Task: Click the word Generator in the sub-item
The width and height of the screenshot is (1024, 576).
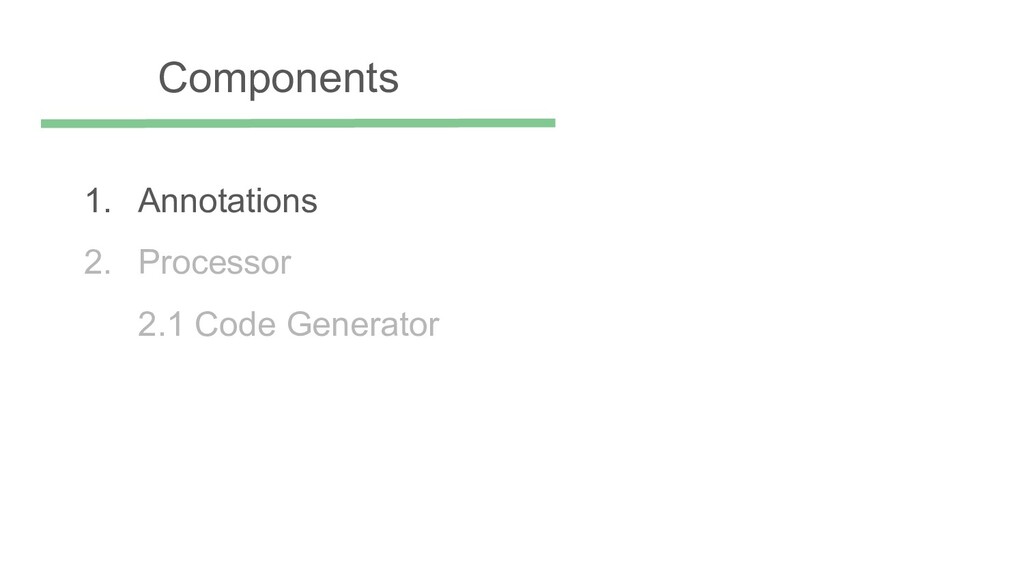Action: point(362,325)
